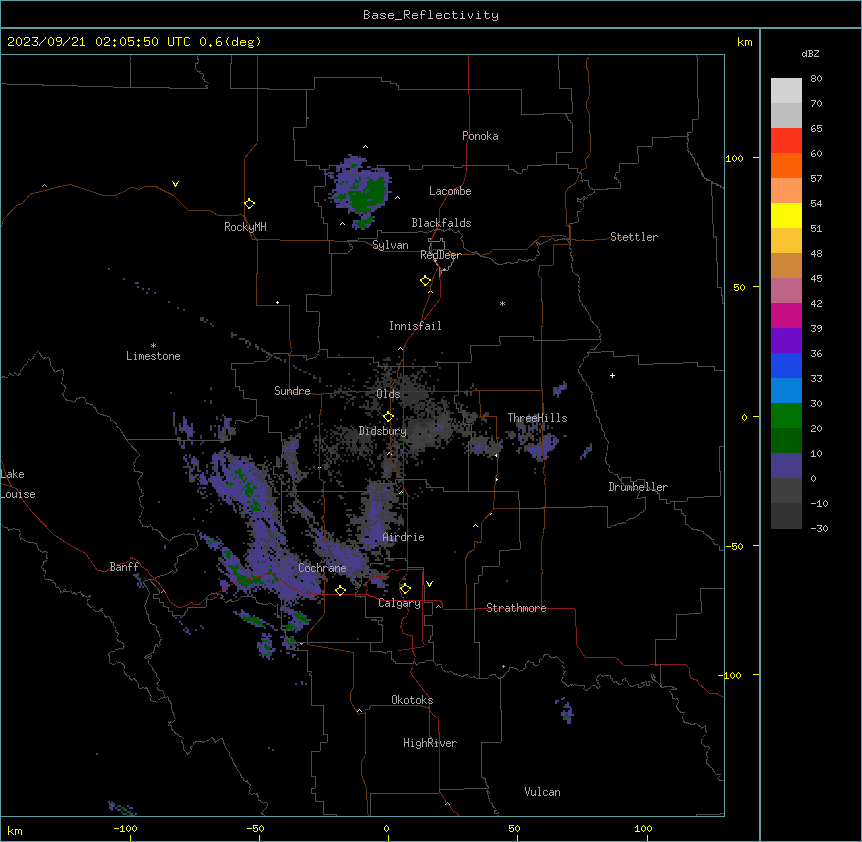Click the Ponoka city label
The width and height of the screenshot is (862, 842).
tap(480, 136)
